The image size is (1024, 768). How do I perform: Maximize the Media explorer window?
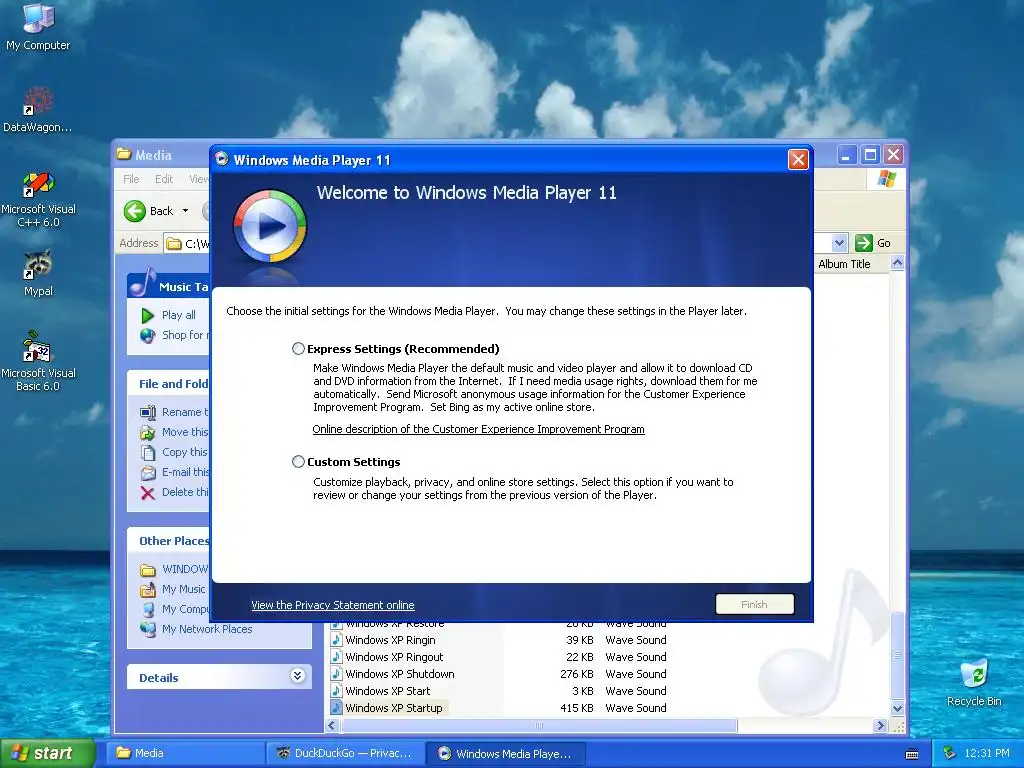[871, 155]
